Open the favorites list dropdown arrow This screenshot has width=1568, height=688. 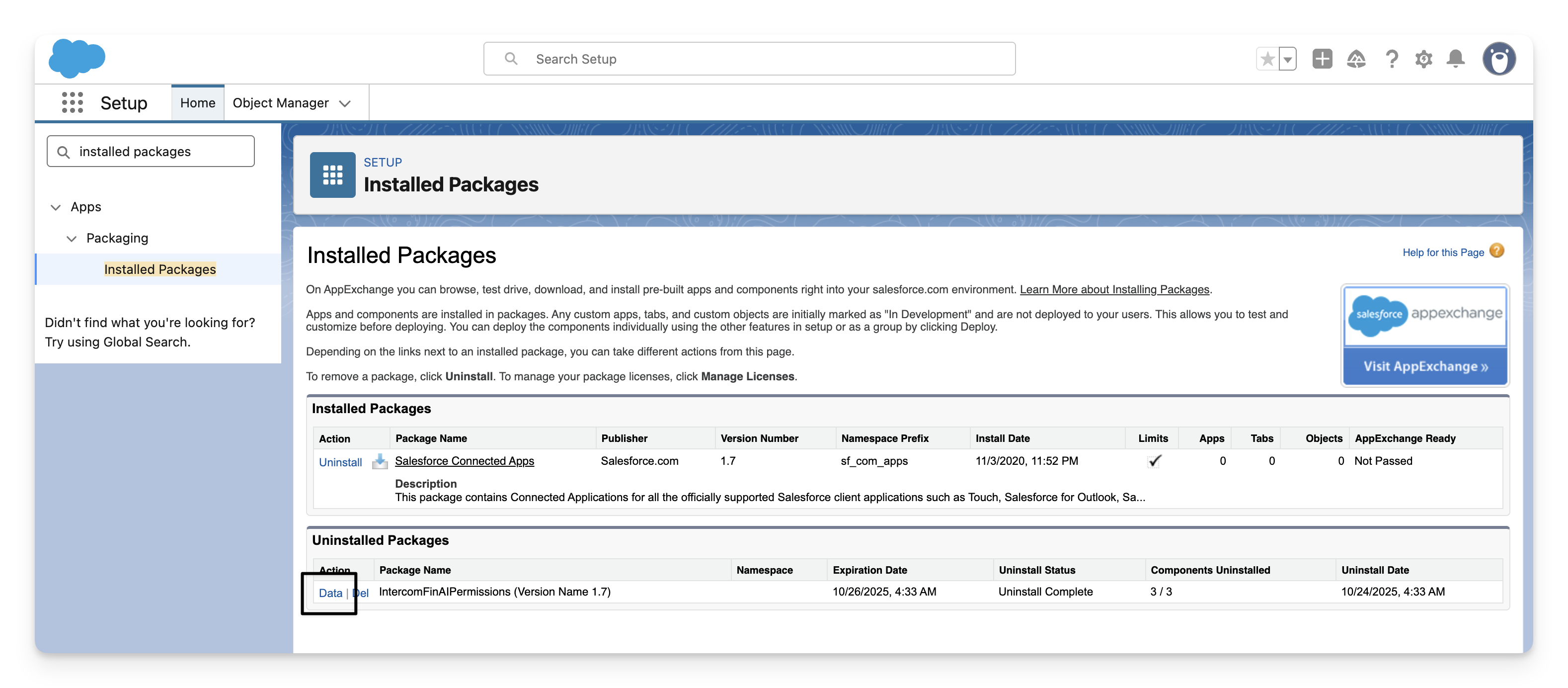[x=1287, y=60]
